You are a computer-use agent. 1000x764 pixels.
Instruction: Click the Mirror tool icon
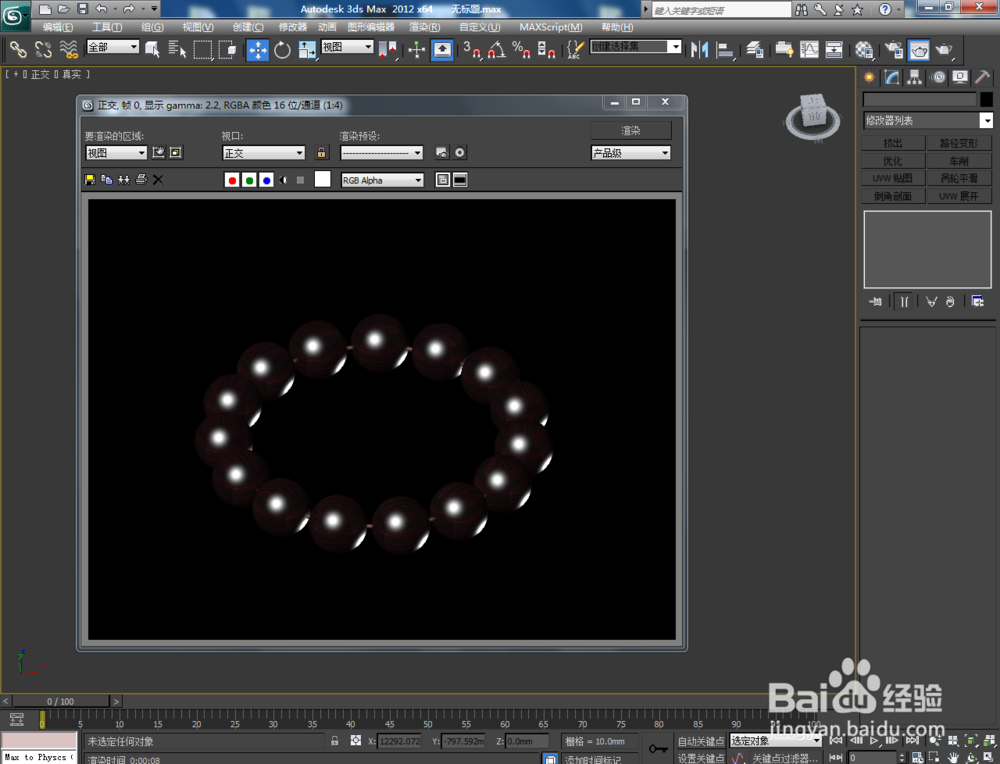[x=700, y=49]
